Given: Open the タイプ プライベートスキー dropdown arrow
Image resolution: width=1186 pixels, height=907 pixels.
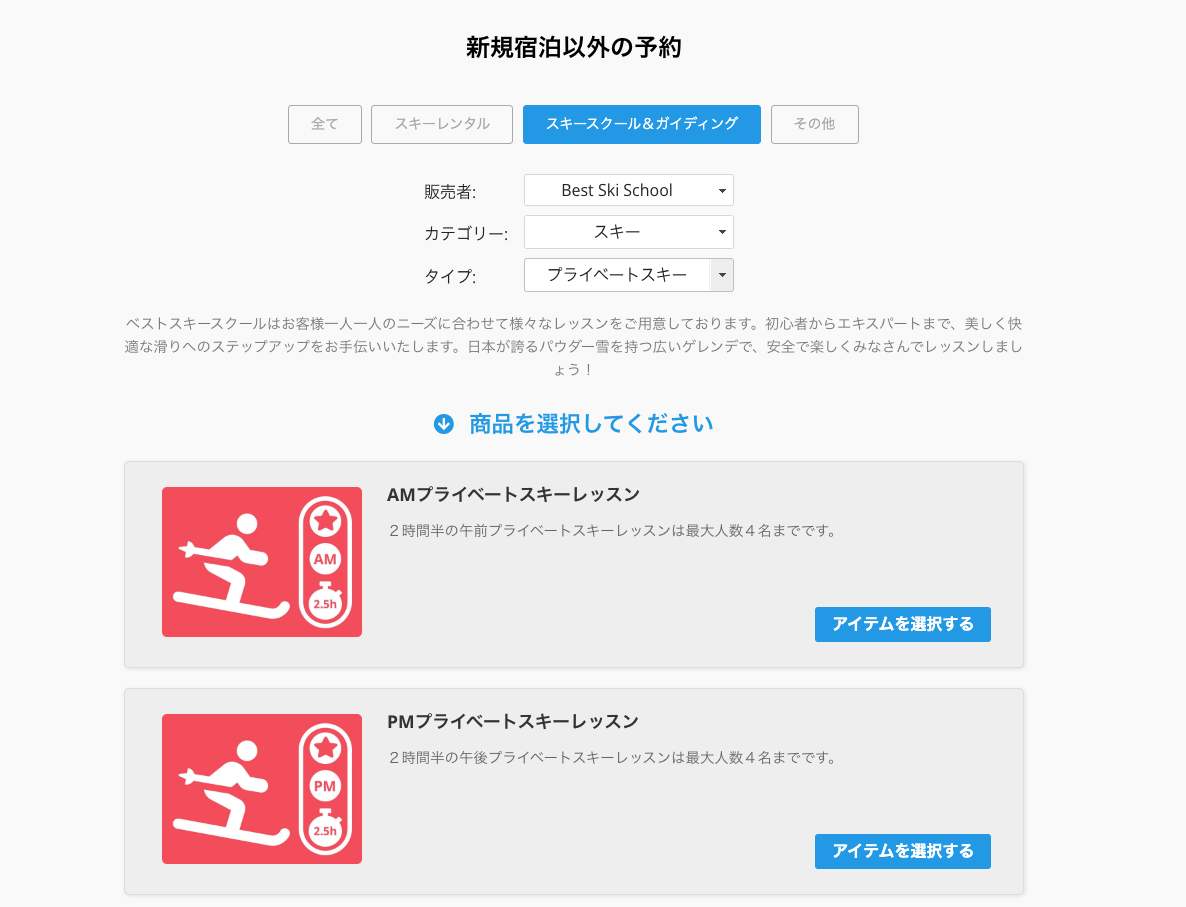Looking at the screenshot, I should (x=722, y=275).
